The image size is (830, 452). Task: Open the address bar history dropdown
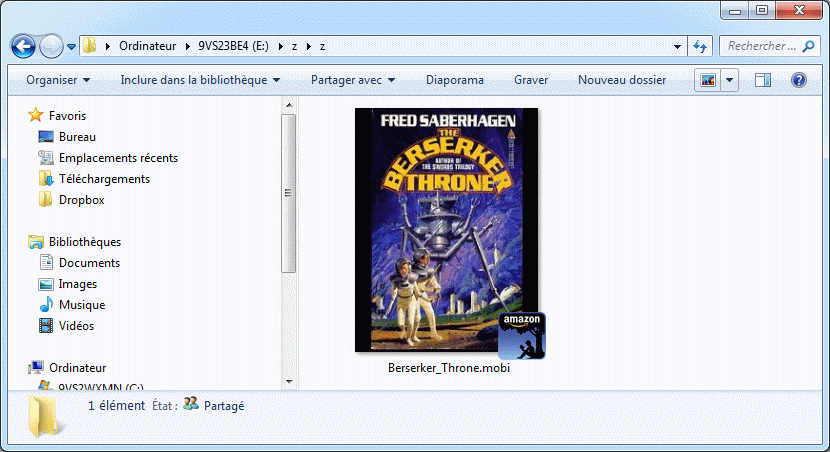[x=677, y=47]
